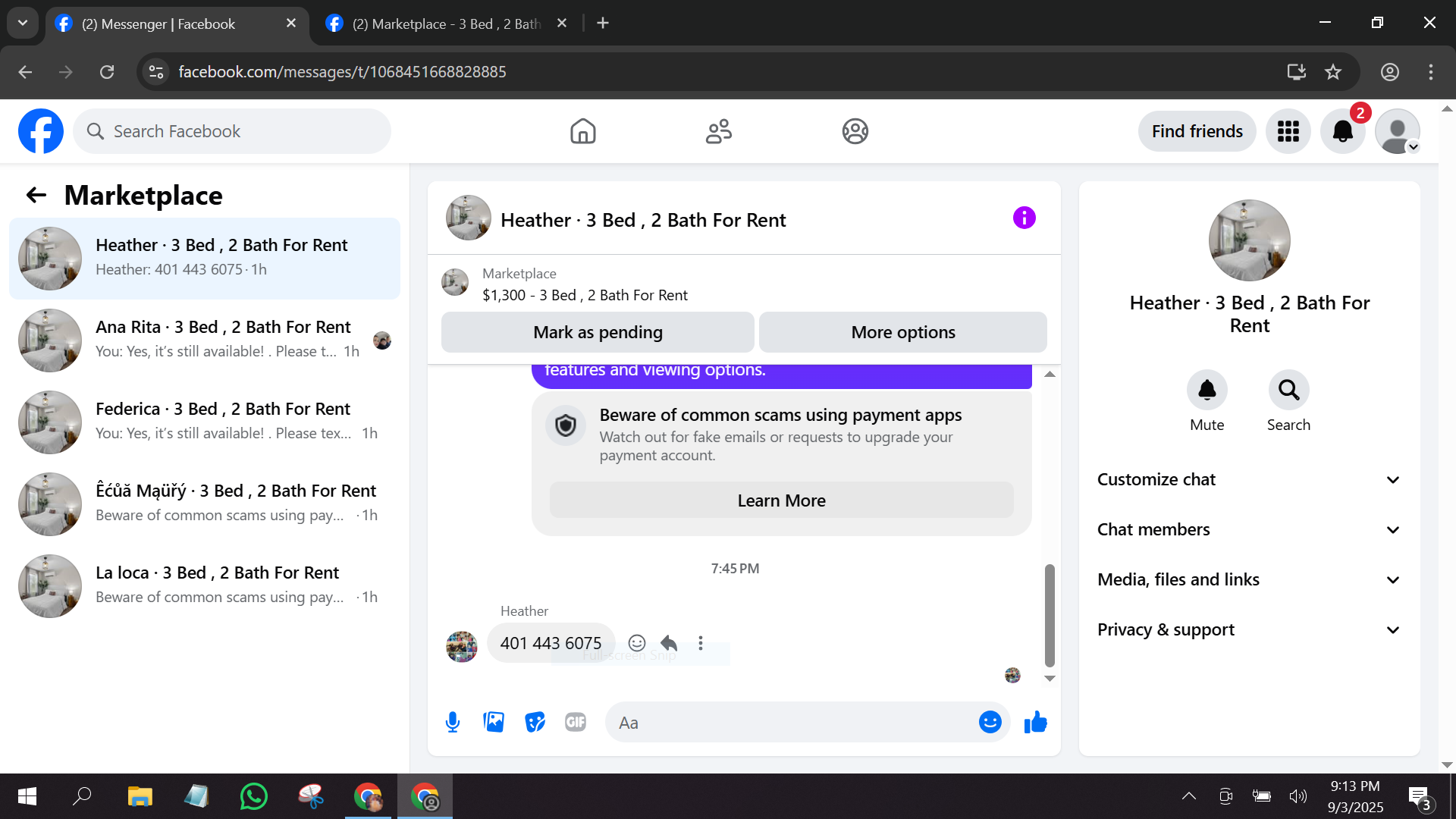Focus the Search Facebook field
1456x819 pixels.
(232, 131)
